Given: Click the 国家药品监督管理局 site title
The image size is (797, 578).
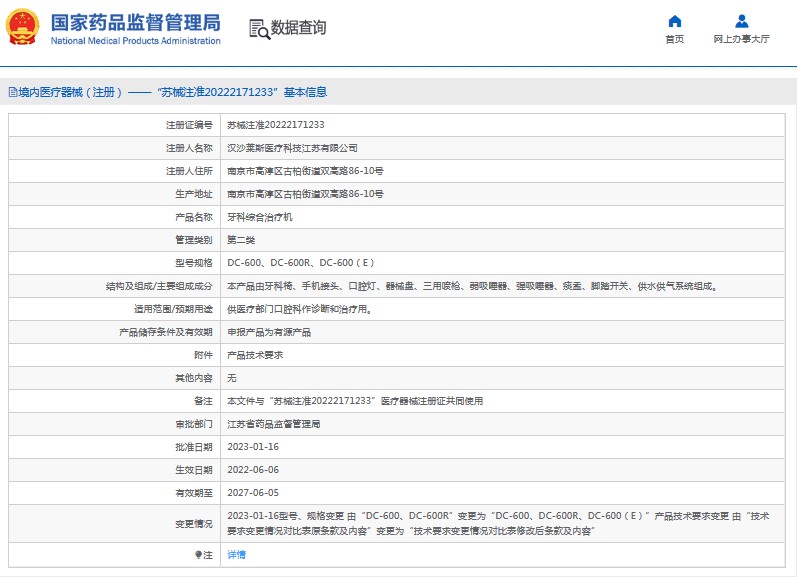Looking at the screenshot, I should (135, 22).
